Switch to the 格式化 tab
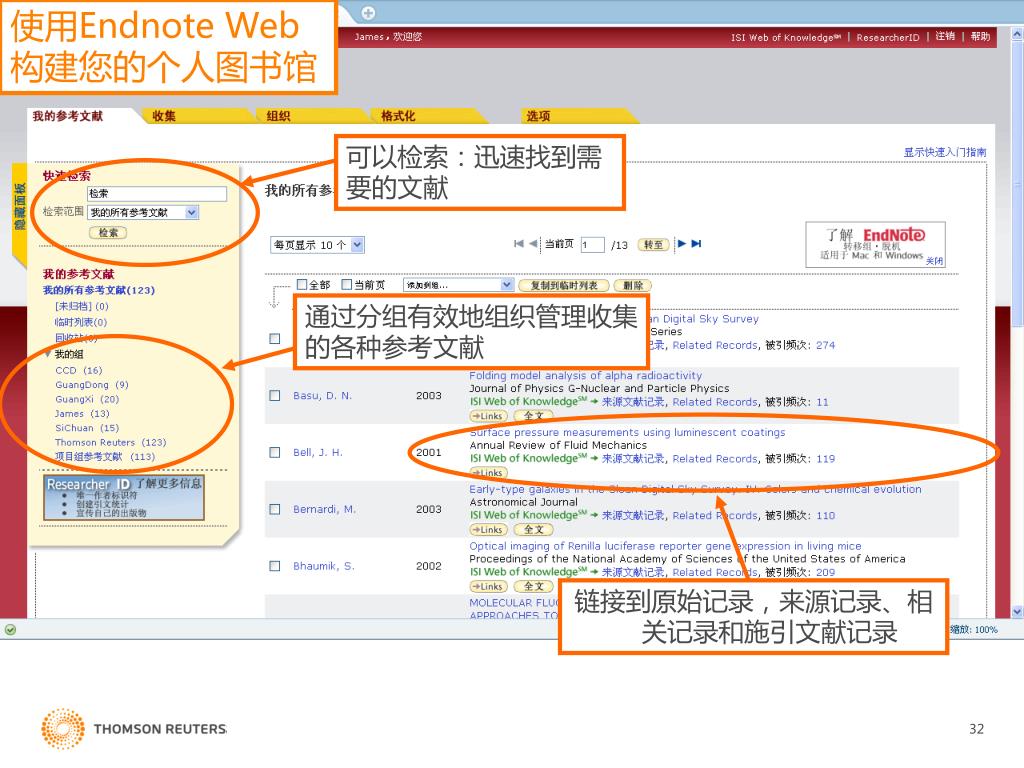This screenshot has height=768, width=1024. tap(398, 116)
